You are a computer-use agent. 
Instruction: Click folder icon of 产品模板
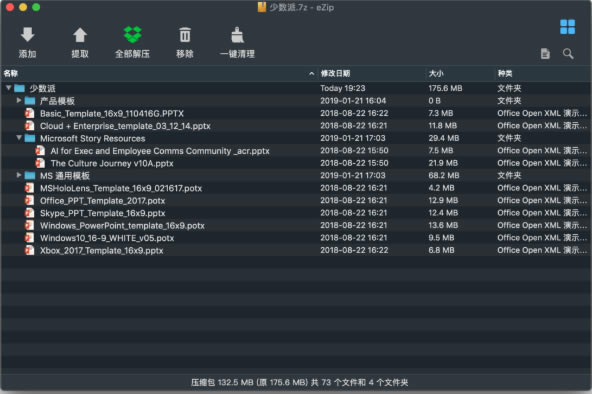tap(30, 101)
